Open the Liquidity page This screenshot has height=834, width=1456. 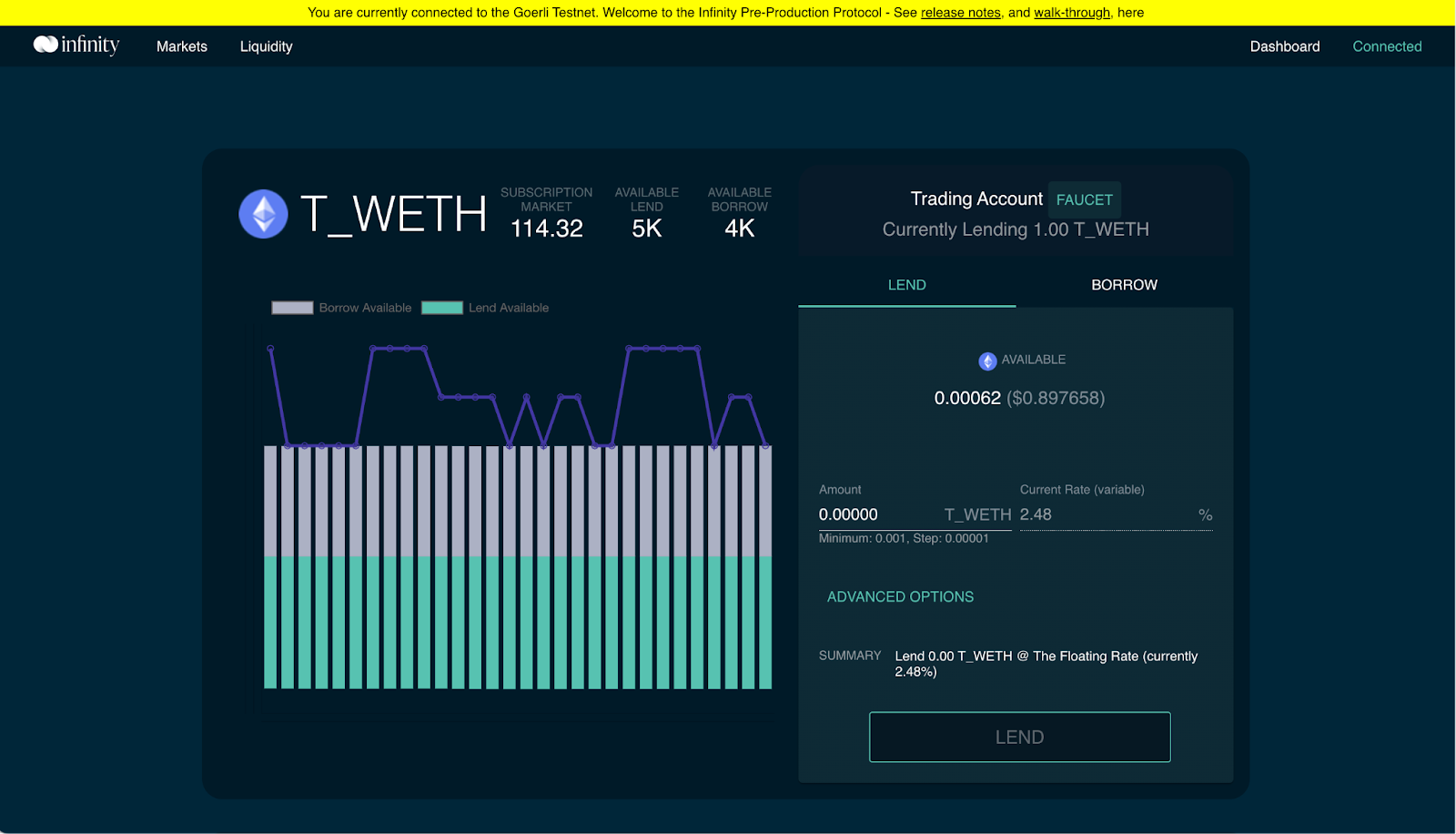(266, 46)
